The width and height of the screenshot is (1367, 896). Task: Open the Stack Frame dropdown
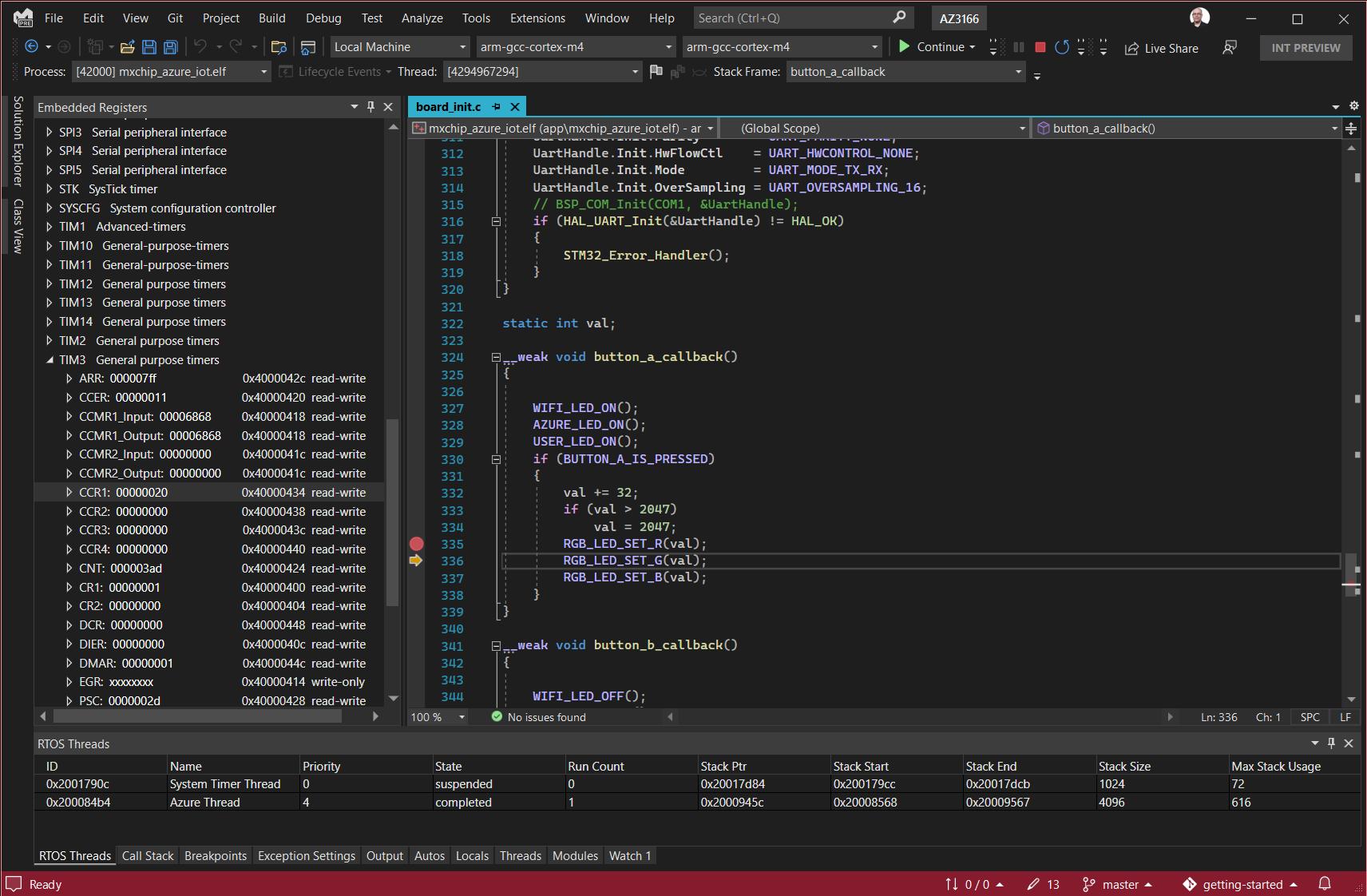point(1018,72)
